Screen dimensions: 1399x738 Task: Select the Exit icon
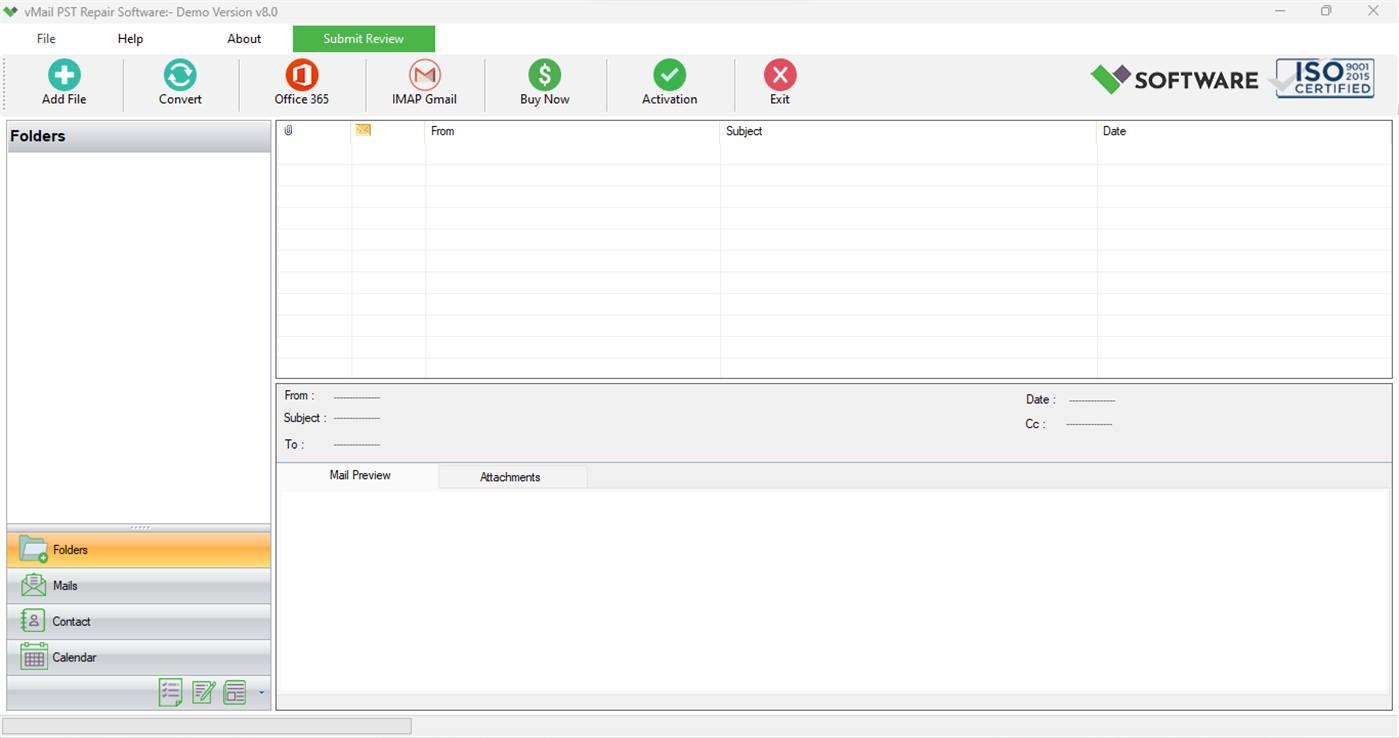point(779,82)
